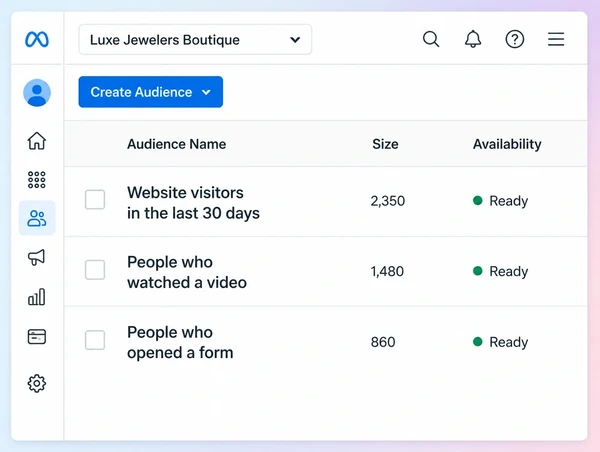Click the size value 1,480

pos(387,271)
